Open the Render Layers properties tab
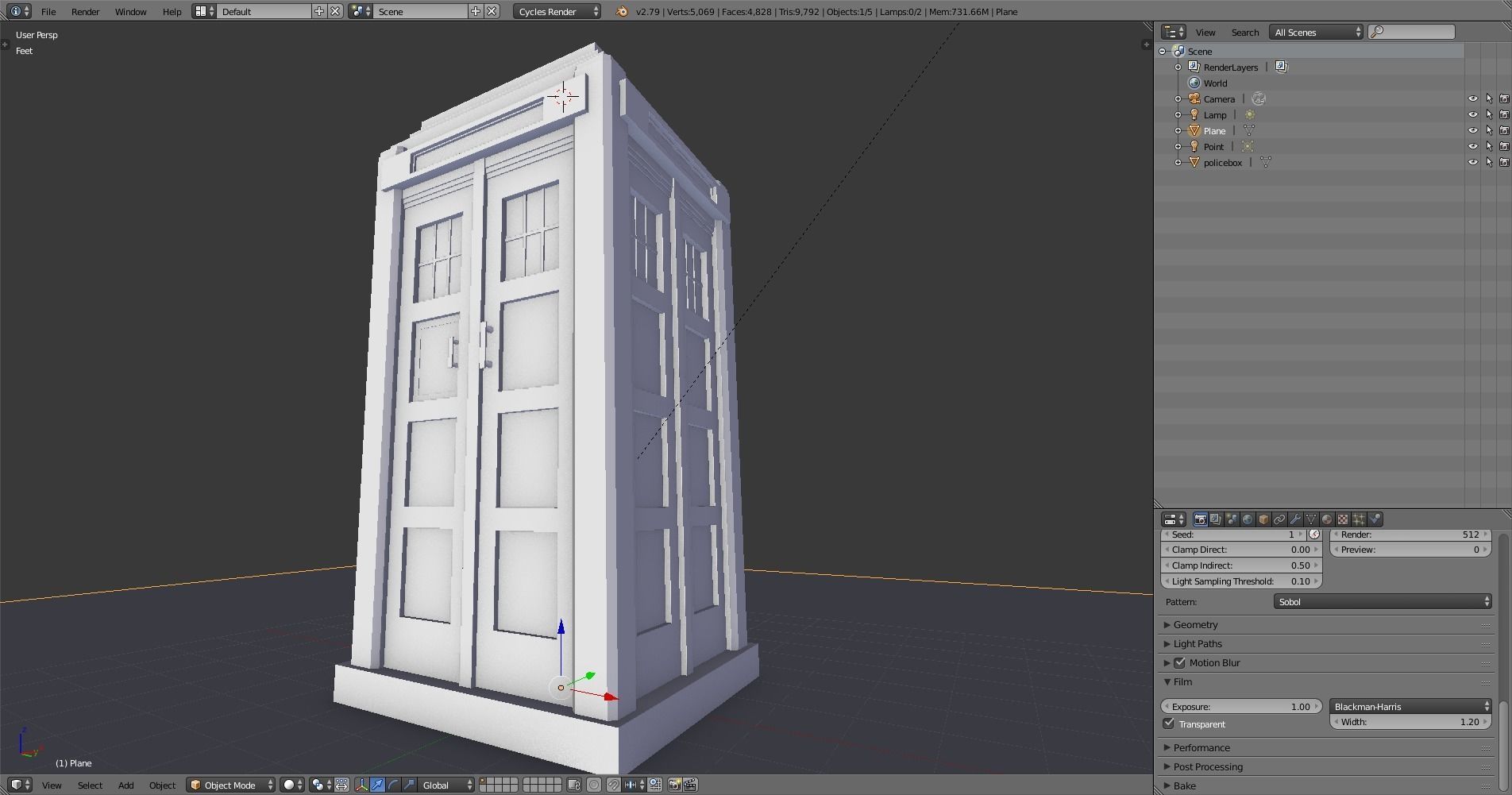 click(1216, 519)
